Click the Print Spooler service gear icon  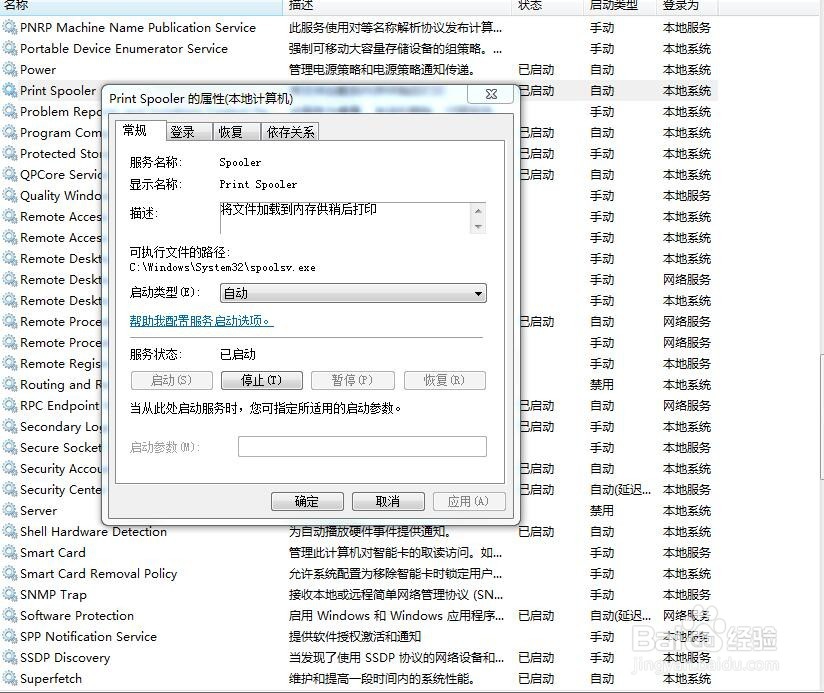point(9,90)
